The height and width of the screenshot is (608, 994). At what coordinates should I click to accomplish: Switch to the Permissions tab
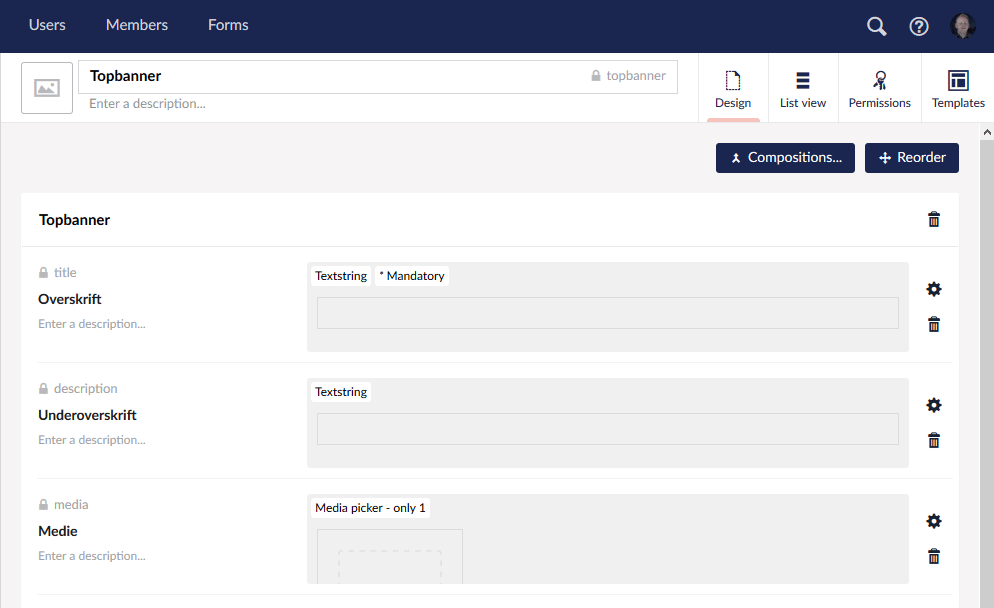pos(879,88)
